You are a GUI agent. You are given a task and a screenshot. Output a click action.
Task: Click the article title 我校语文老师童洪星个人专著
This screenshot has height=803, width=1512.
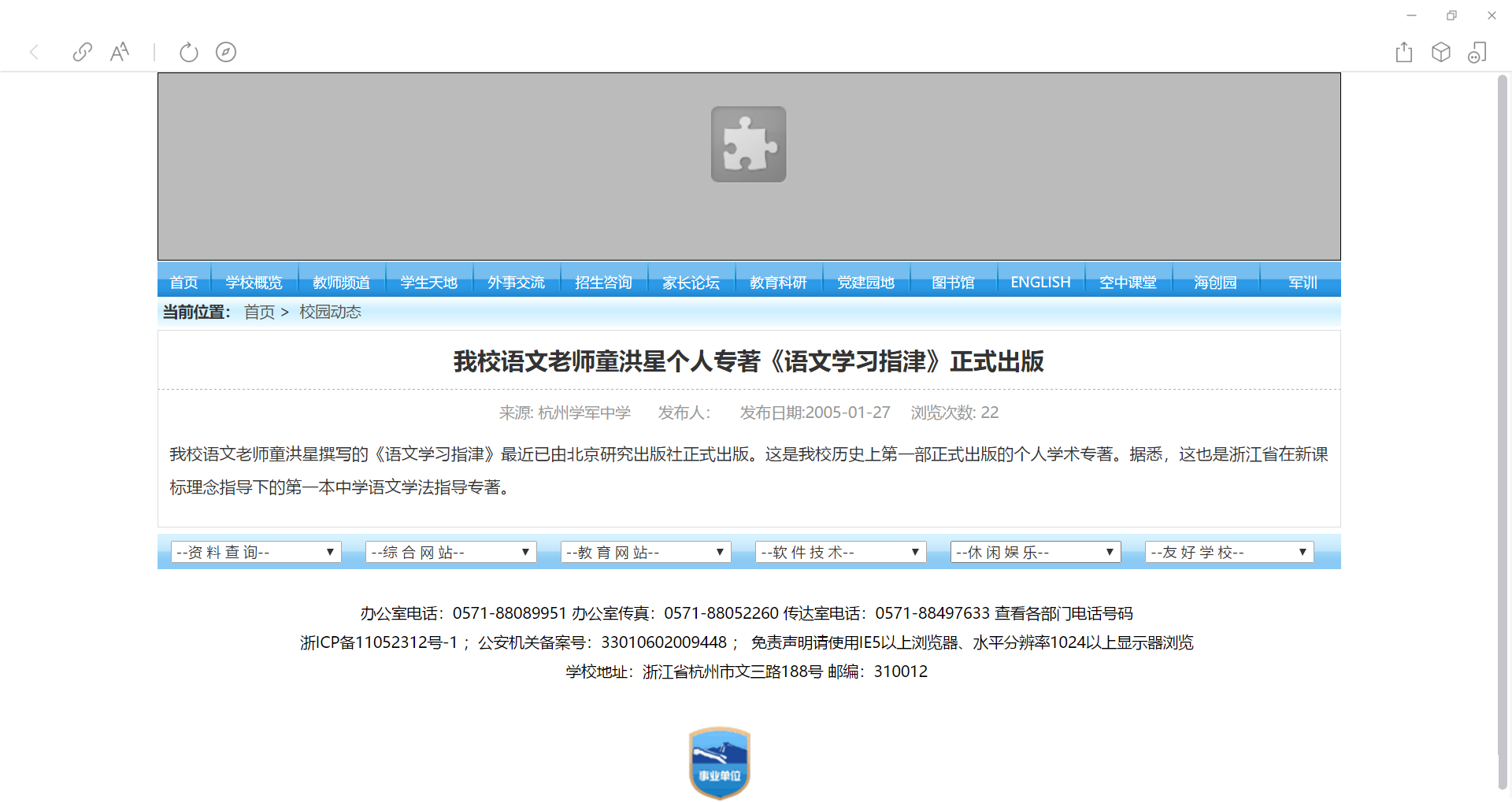(748, 361)
